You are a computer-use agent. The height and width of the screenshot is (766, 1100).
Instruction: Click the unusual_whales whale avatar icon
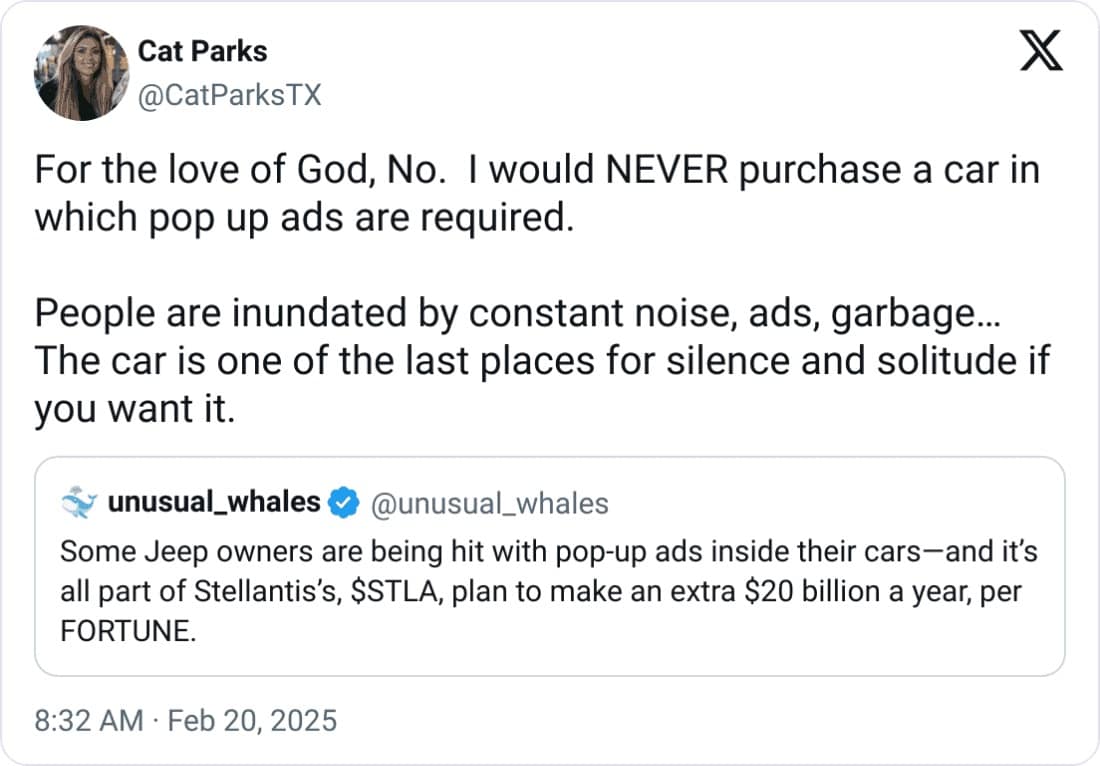(78, 503)
